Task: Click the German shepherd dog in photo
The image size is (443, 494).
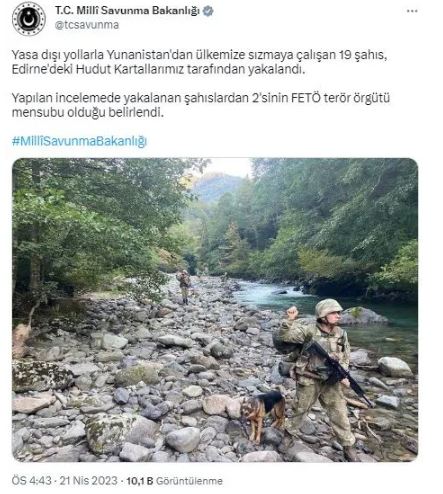Action: (x=263, y=414)
